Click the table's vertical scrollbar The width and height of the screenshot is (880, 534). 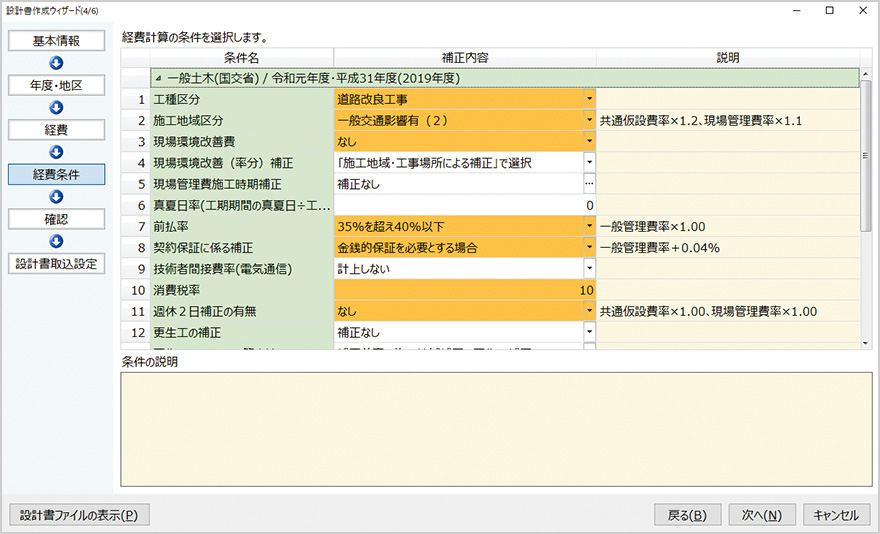(x=866, y=150)
